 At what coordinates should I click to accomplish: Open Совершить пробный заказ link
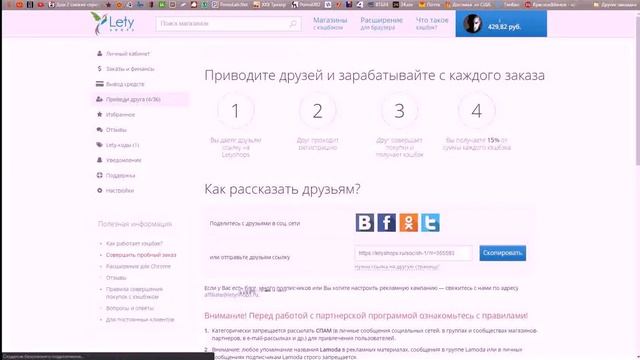coord(141,255)
